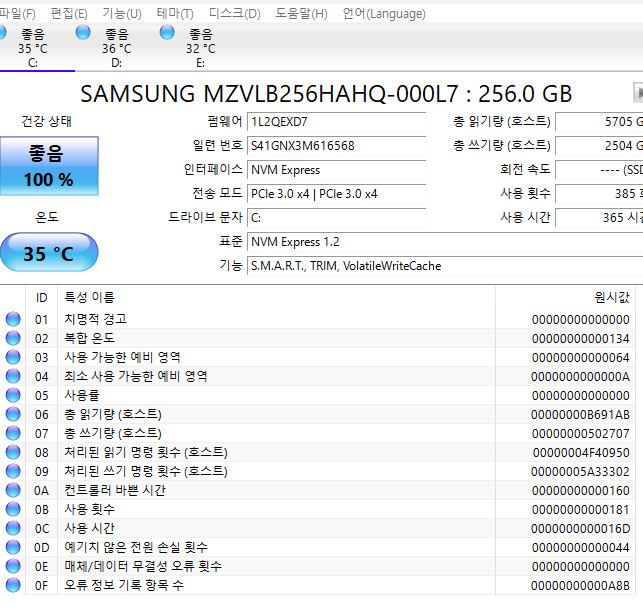Click raw value 0000000B691AB
Image resolution: width=643 pixels, height=616 pixels.
(580, 415)
